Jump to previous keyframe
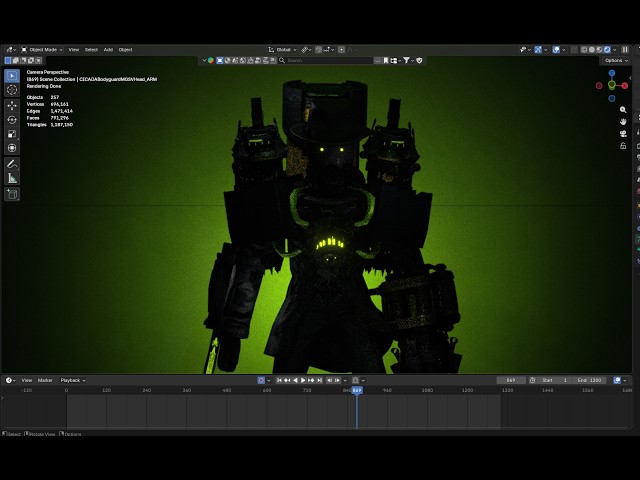This screenshot has width=640, height=480. [x=287, y=380]
